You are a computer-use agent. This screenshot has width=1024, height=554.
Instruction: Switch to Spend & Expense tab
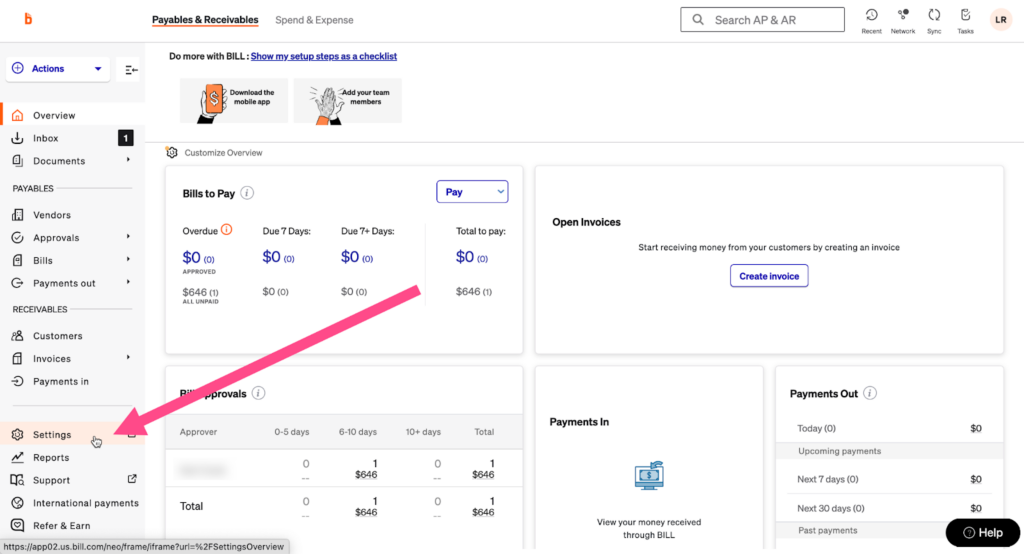tap(314, 20)
